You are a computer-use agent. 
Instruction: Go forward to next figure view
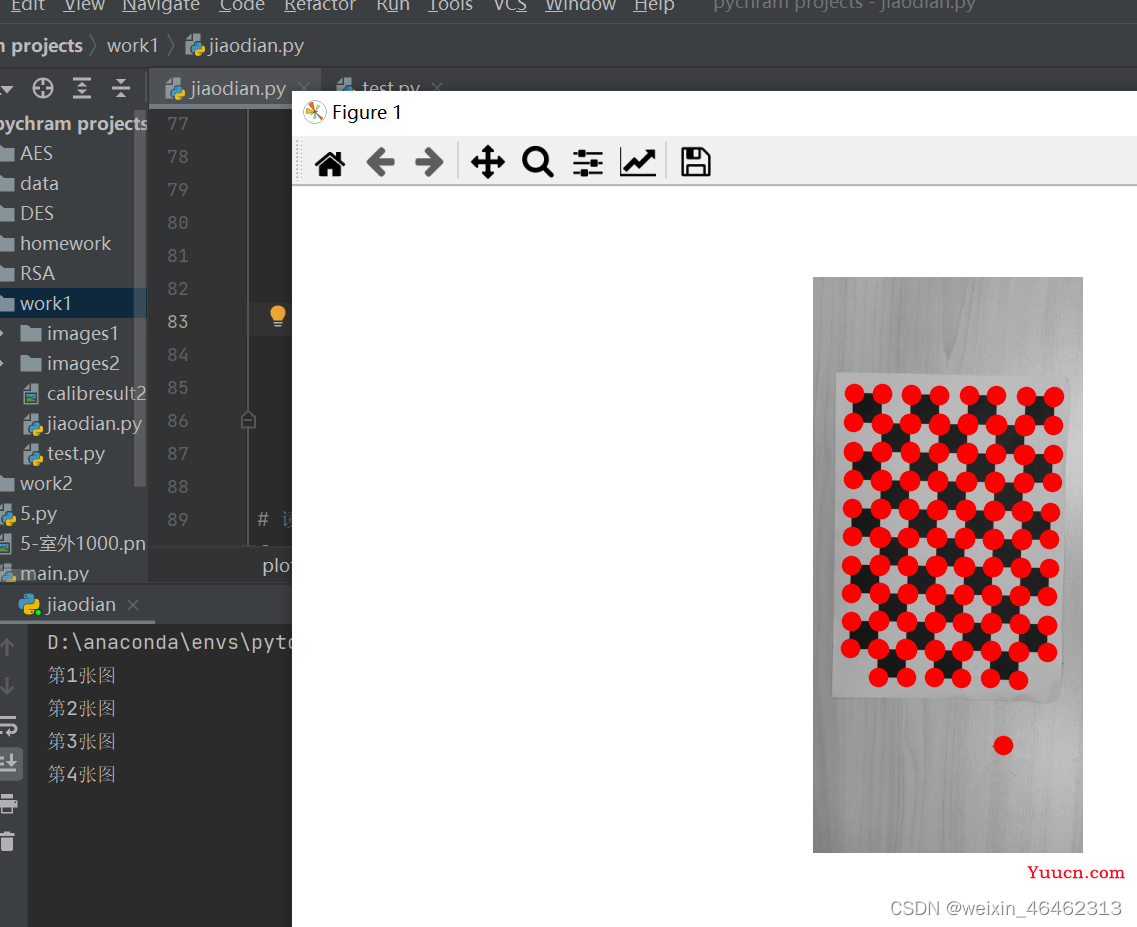coord(429,162)
